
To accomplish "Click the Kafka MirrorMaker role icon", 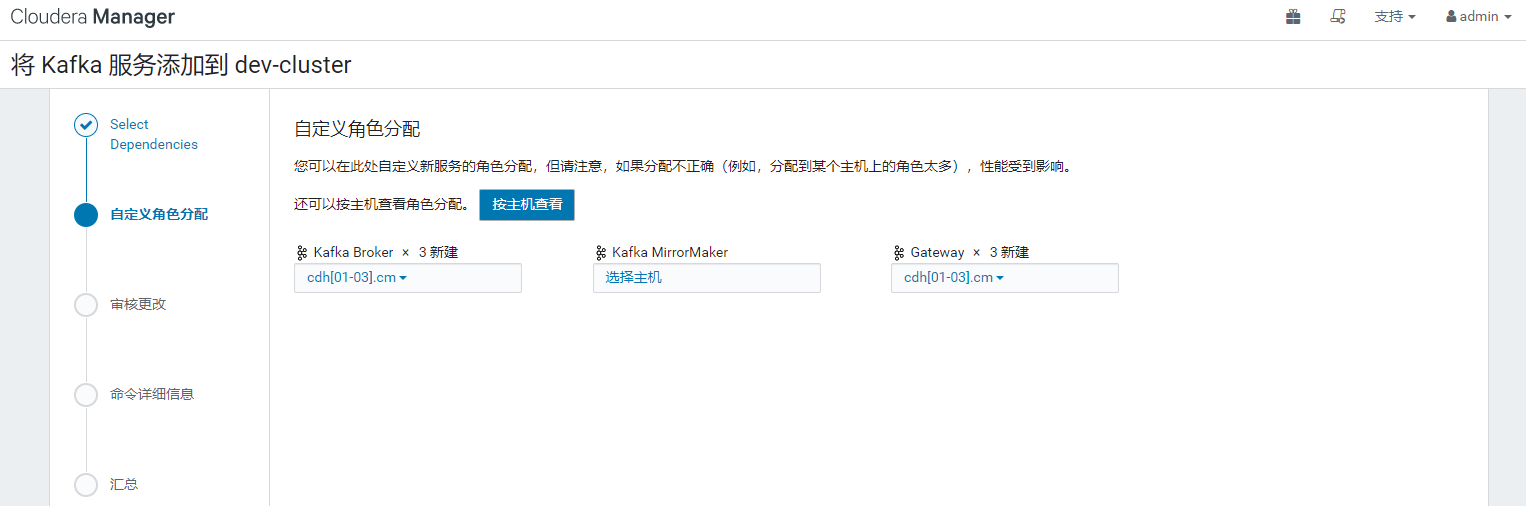I will click(x=600, y=253).
